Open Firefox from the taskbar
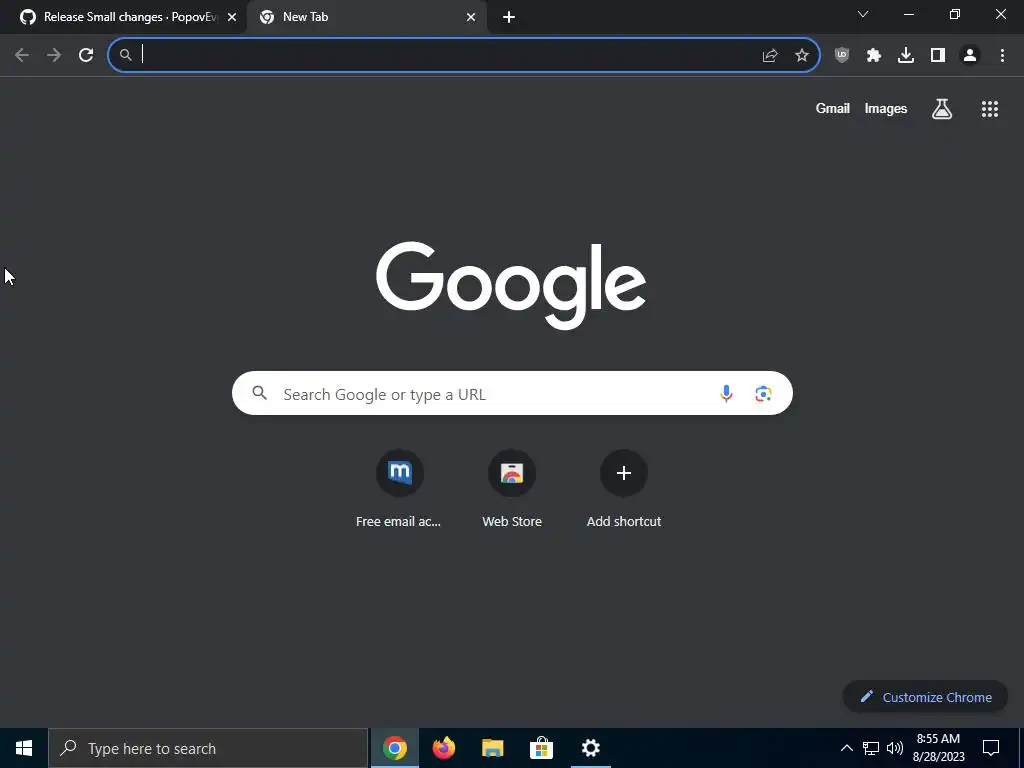The width and height of the screenshot is (1024, 768). (x=443, y=748)
